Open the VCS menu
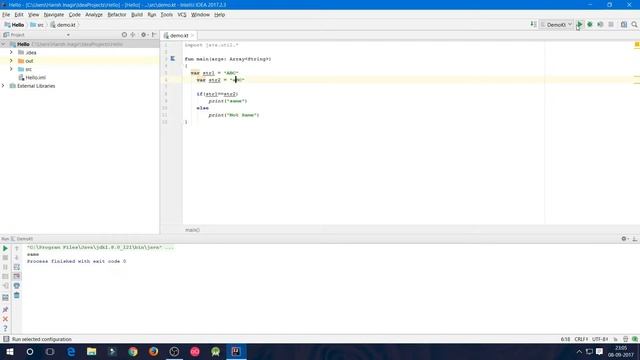640x360 pixels. (x=182, y=15)
